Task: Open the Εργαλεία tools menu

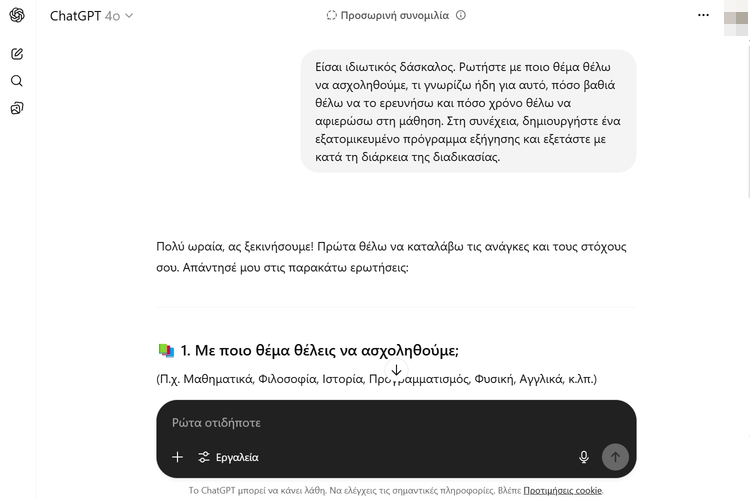Action: [x=229, y=457]
